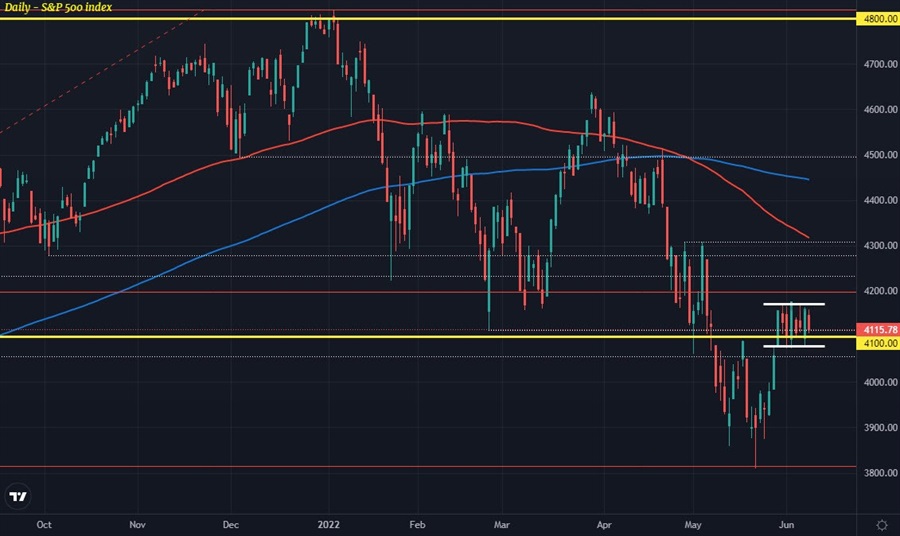The height and width of the screenshot is (536, 900).
Task: Select the lower white range line near 4080
Action: [x=794, y=347]
